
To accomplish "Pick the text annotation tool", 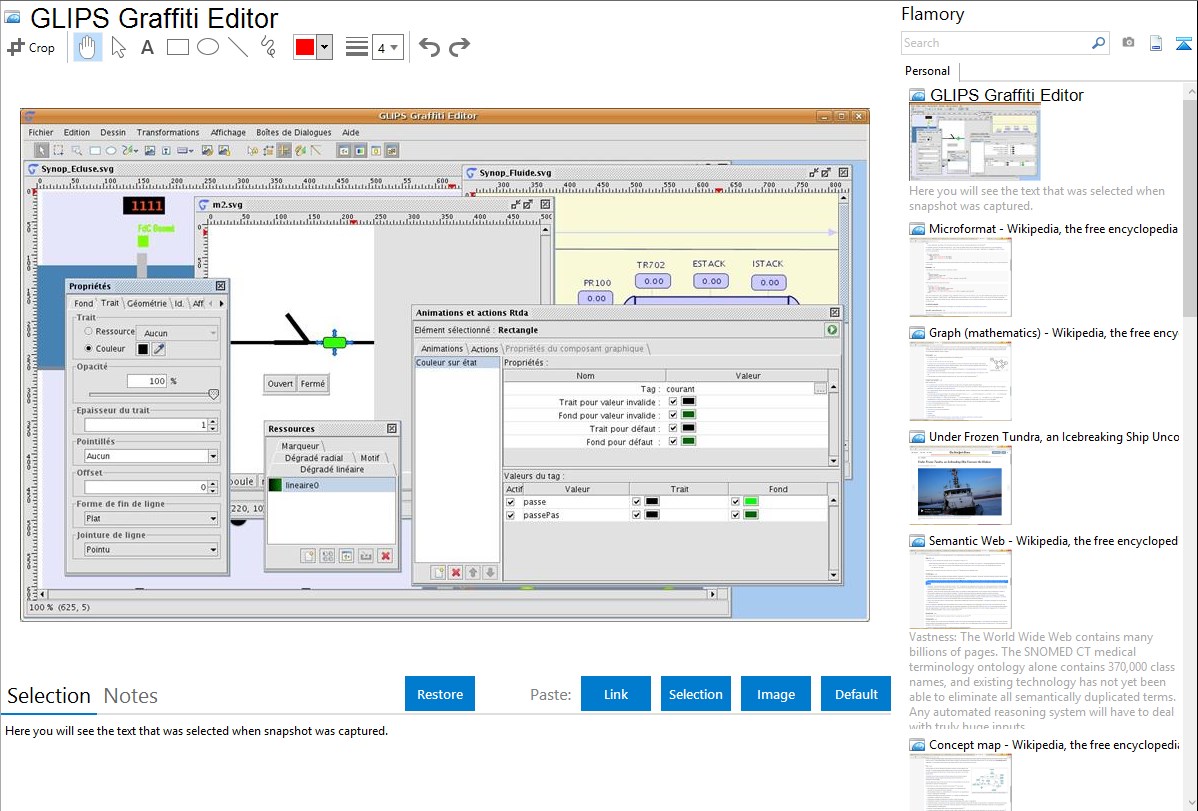I will (x=147, y=47).
